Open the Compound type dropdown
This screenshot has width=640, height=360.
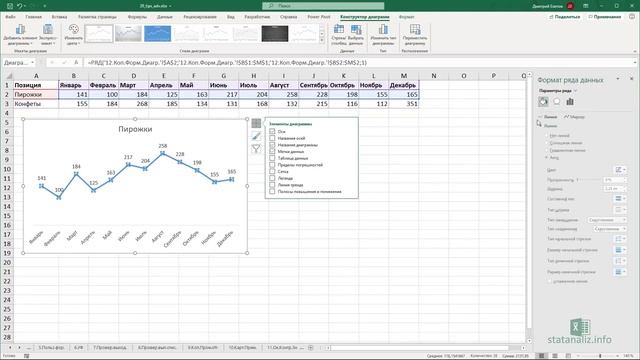pyautogui.click(x=620, y=199)
